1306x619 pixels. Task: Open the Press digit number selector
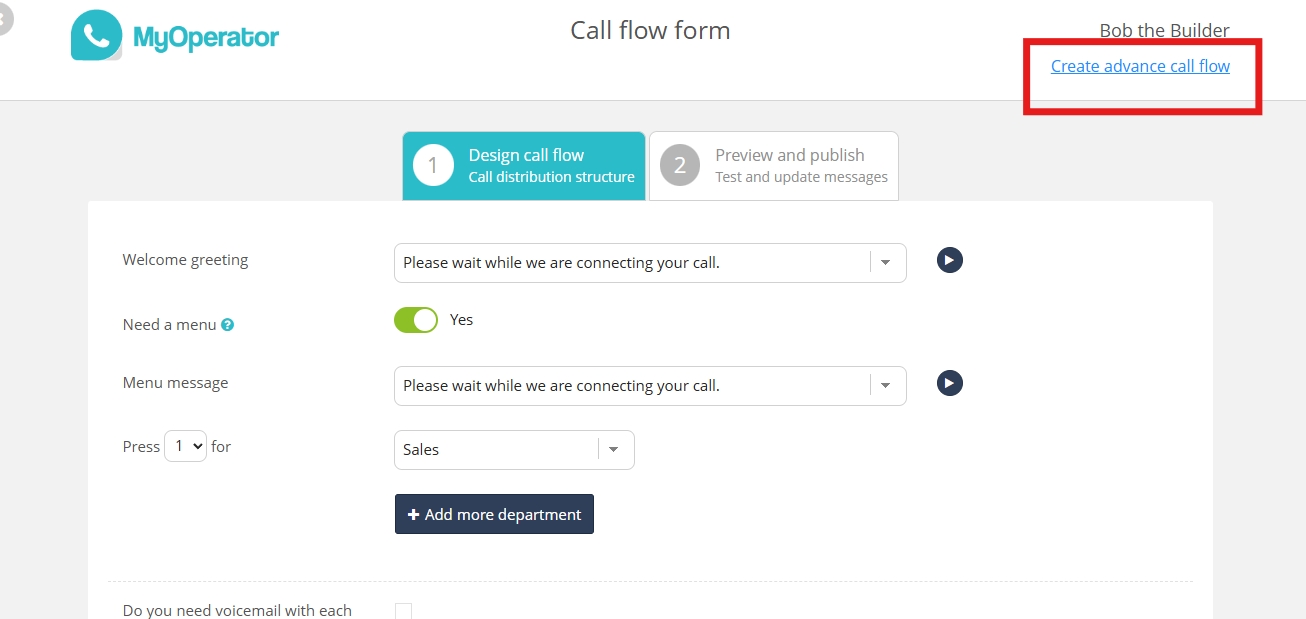[x=185, y=446]
